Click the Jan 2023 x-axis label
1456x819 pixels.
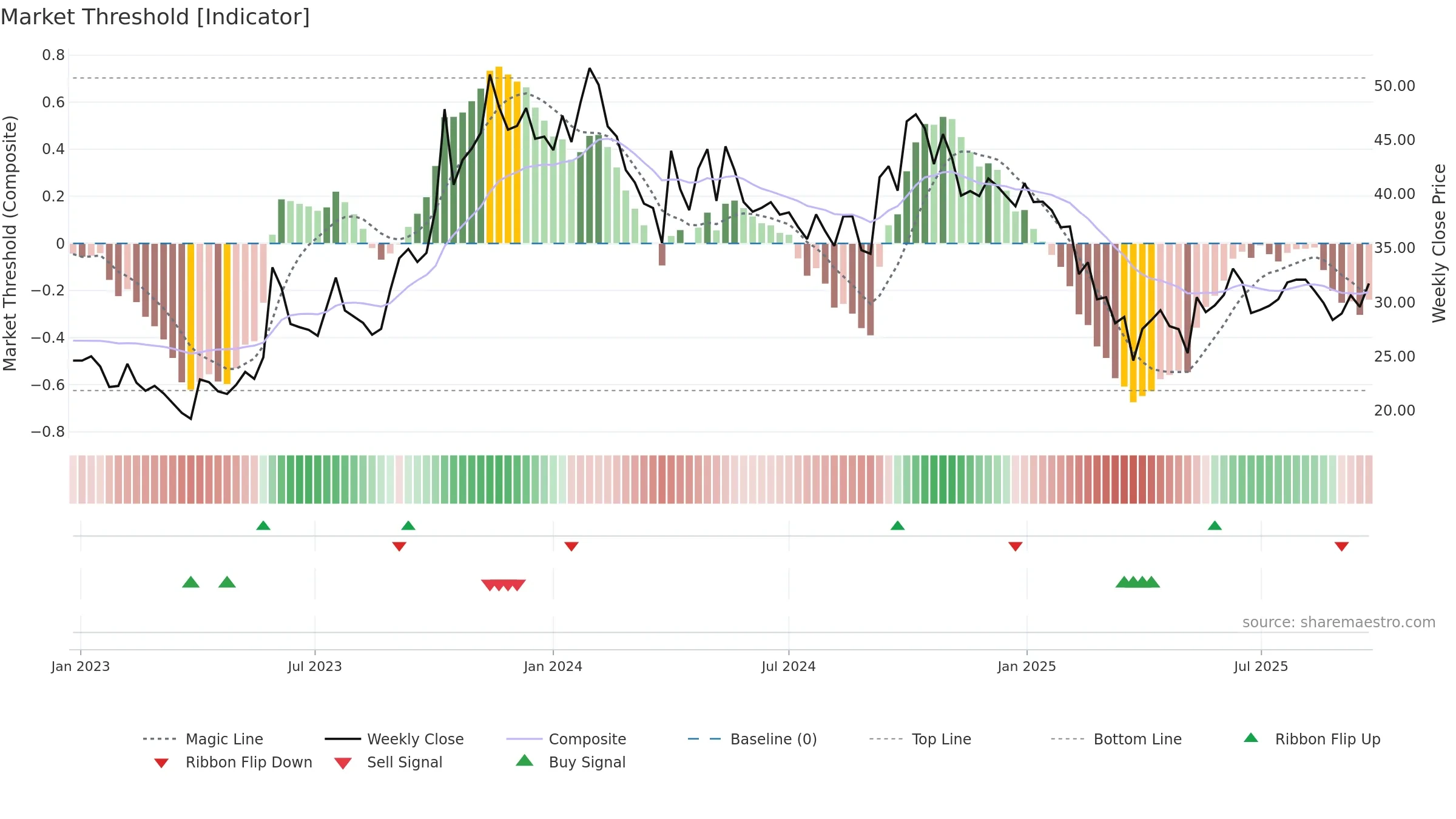(x=81, y=667)
